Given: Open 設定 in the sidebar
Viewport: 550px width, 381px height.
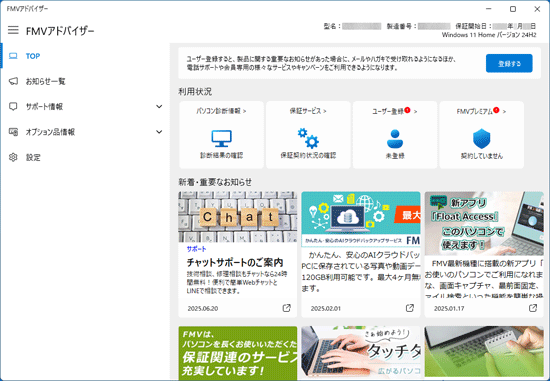Looking at the screenshot, I should 85,157.
